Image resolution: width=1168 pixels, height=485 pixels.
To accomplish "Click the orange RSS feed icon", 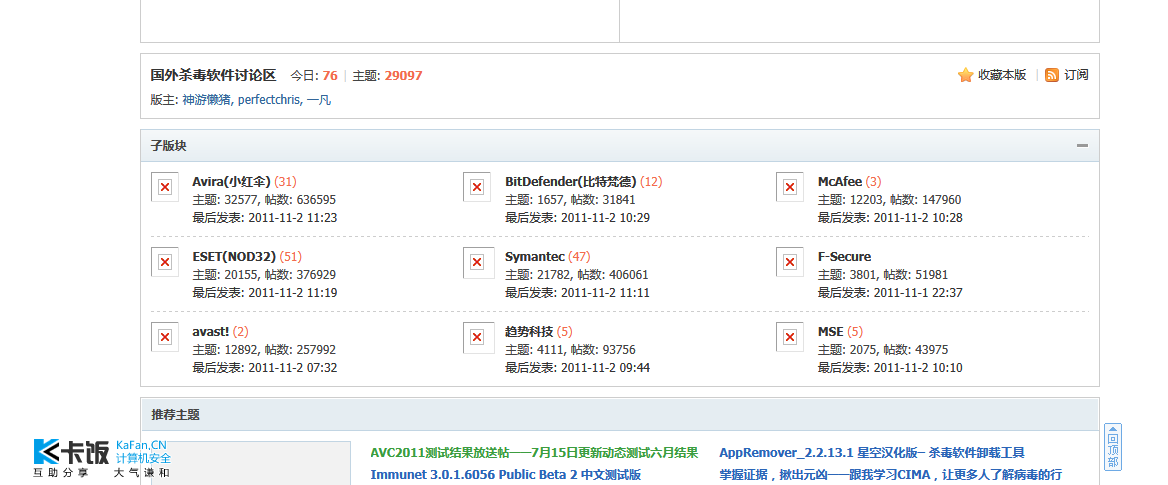I will (1052, 75).
